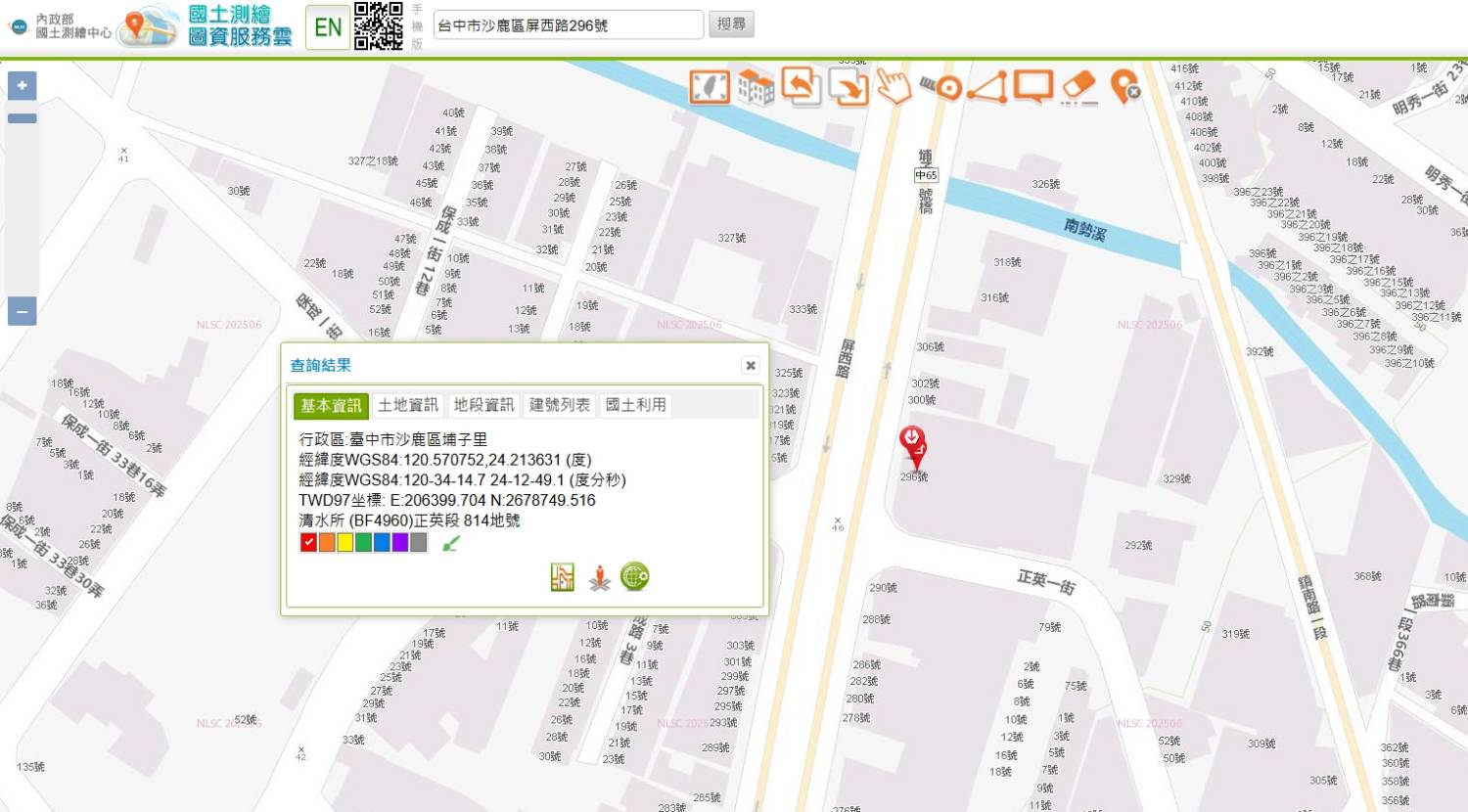1468x812 pixels.
Task: Go back to previous map view
Action: (x=801, y=87)
